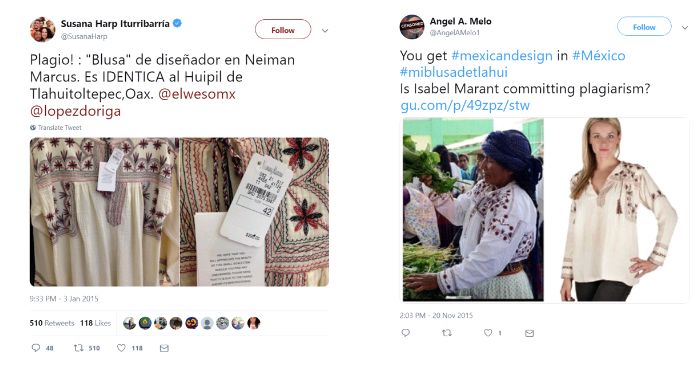
Task: Open the #mexicandesign hashtag
Action: 502,56
